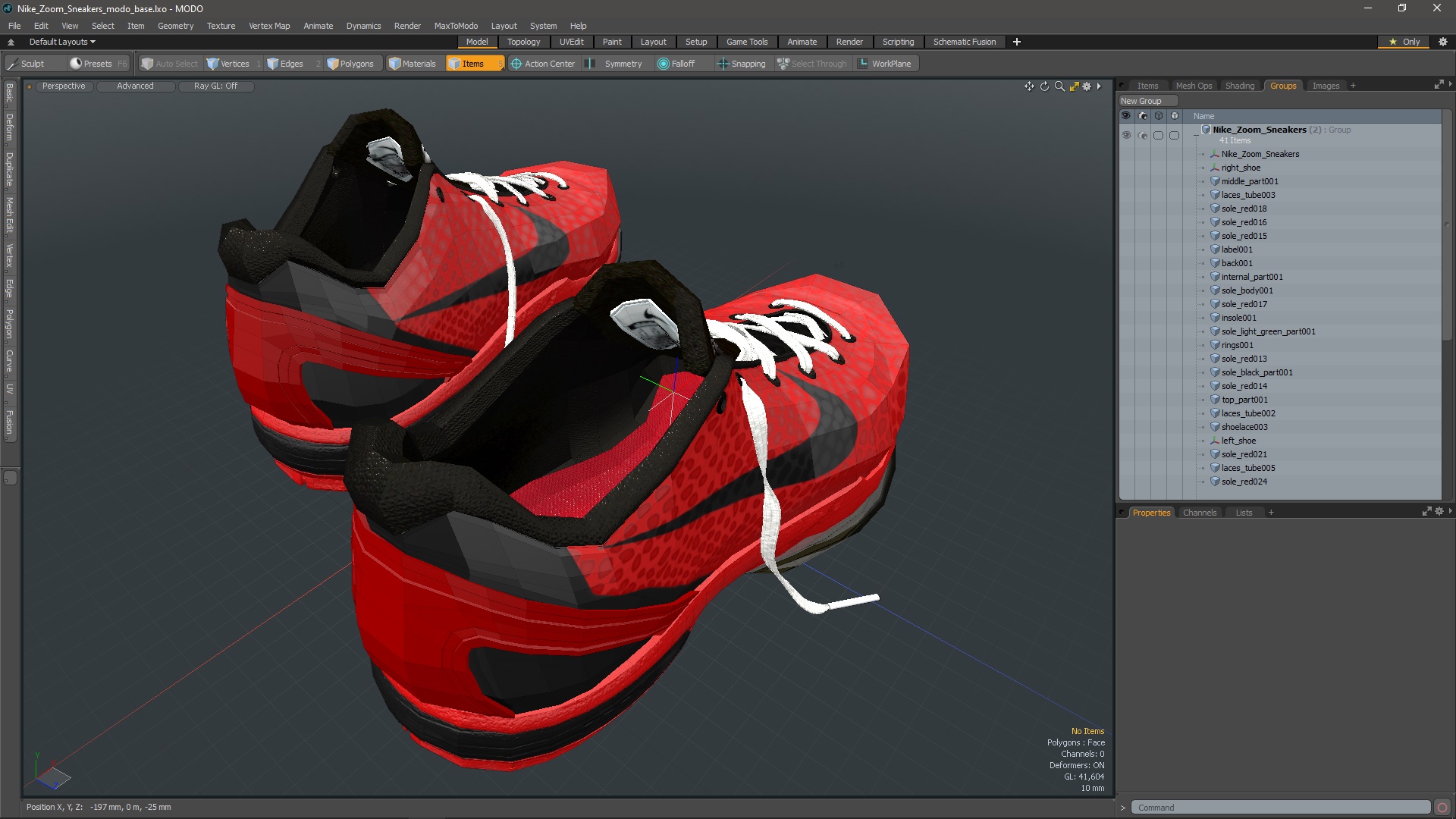Switch to the UVEdit layout tab
Image resolution: width=1456 pixels, height=819 pixels.
571,42
